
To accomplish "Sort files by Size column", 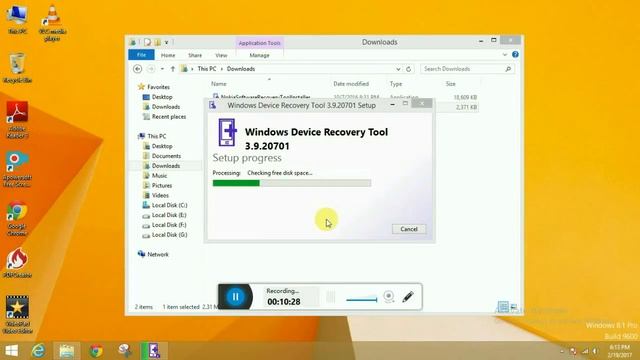I will (x=451, y=84).
